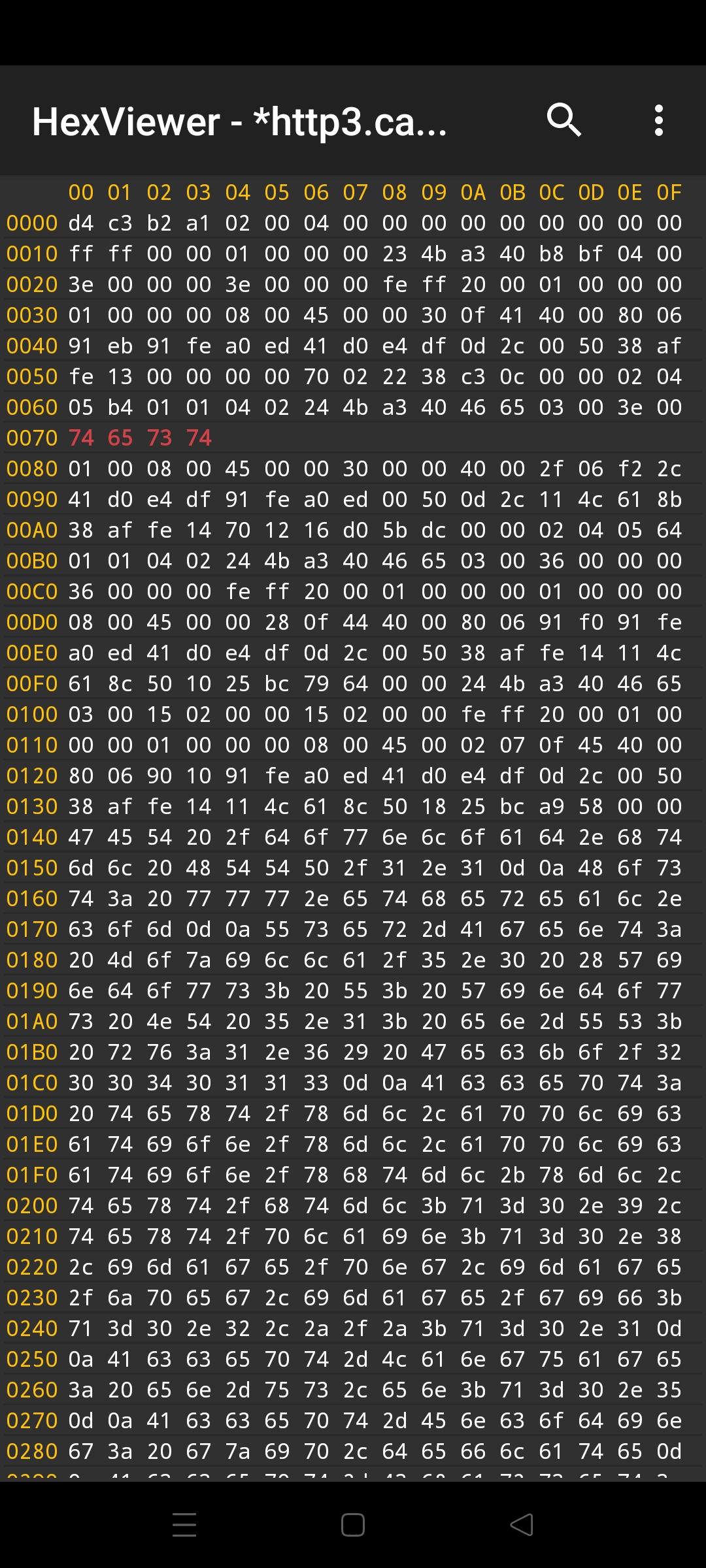This screenshot has height=1568, width=706.
Task: Select hex row at offset 0100
Action: [x=353, y=714]
